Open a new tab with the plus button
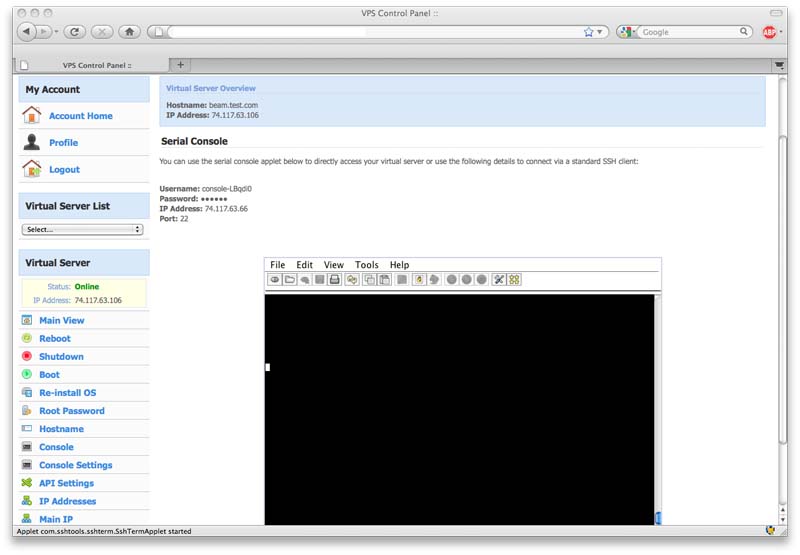800x555 pixels. 181,65
